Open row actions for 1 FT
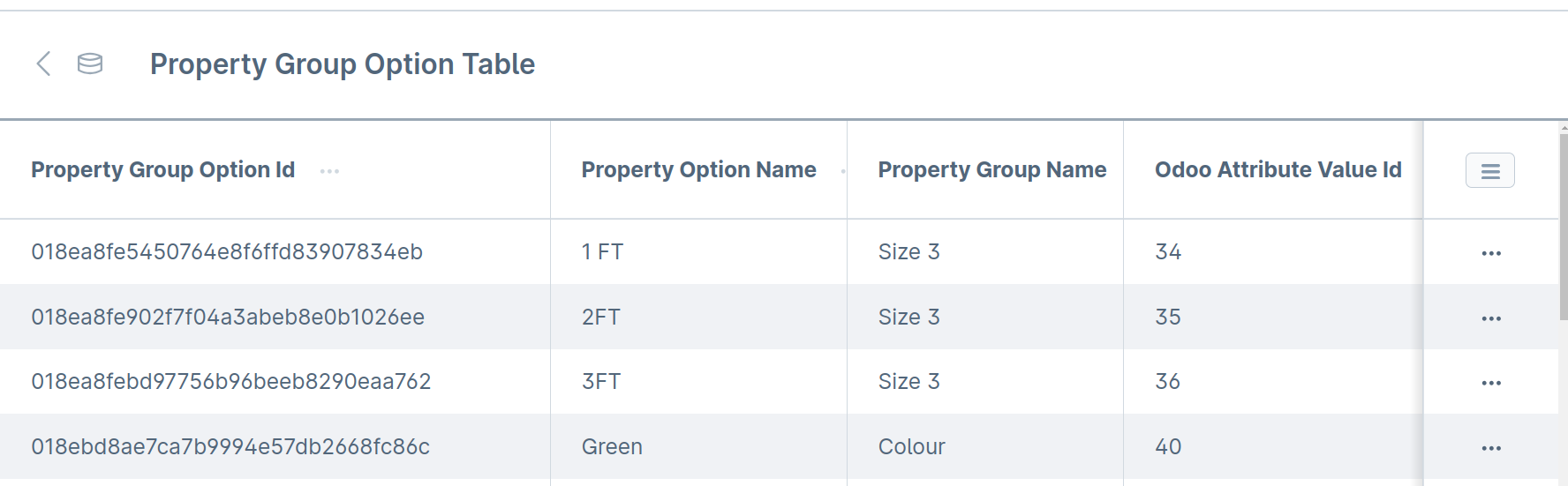The width and height of the screenshot is (1568, 486). (x=1491, y=253)
